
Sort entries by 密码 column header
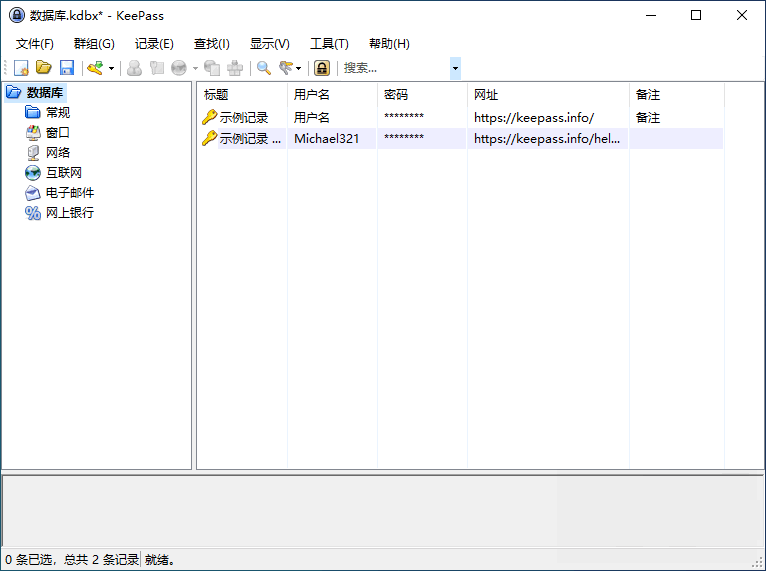point(423,95)
